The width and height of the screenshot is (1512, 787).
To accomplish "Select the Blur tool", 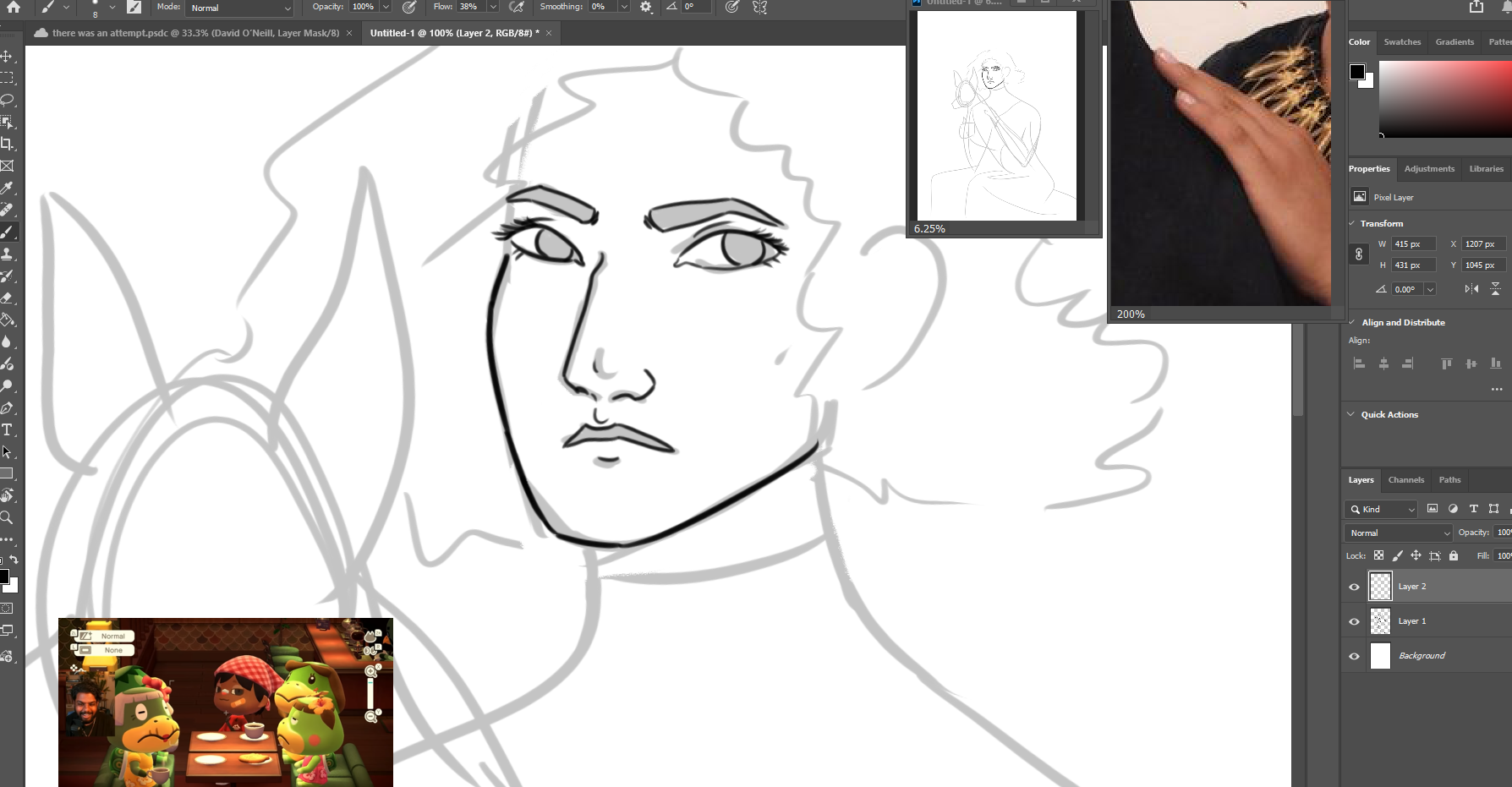I will (7, 342).
